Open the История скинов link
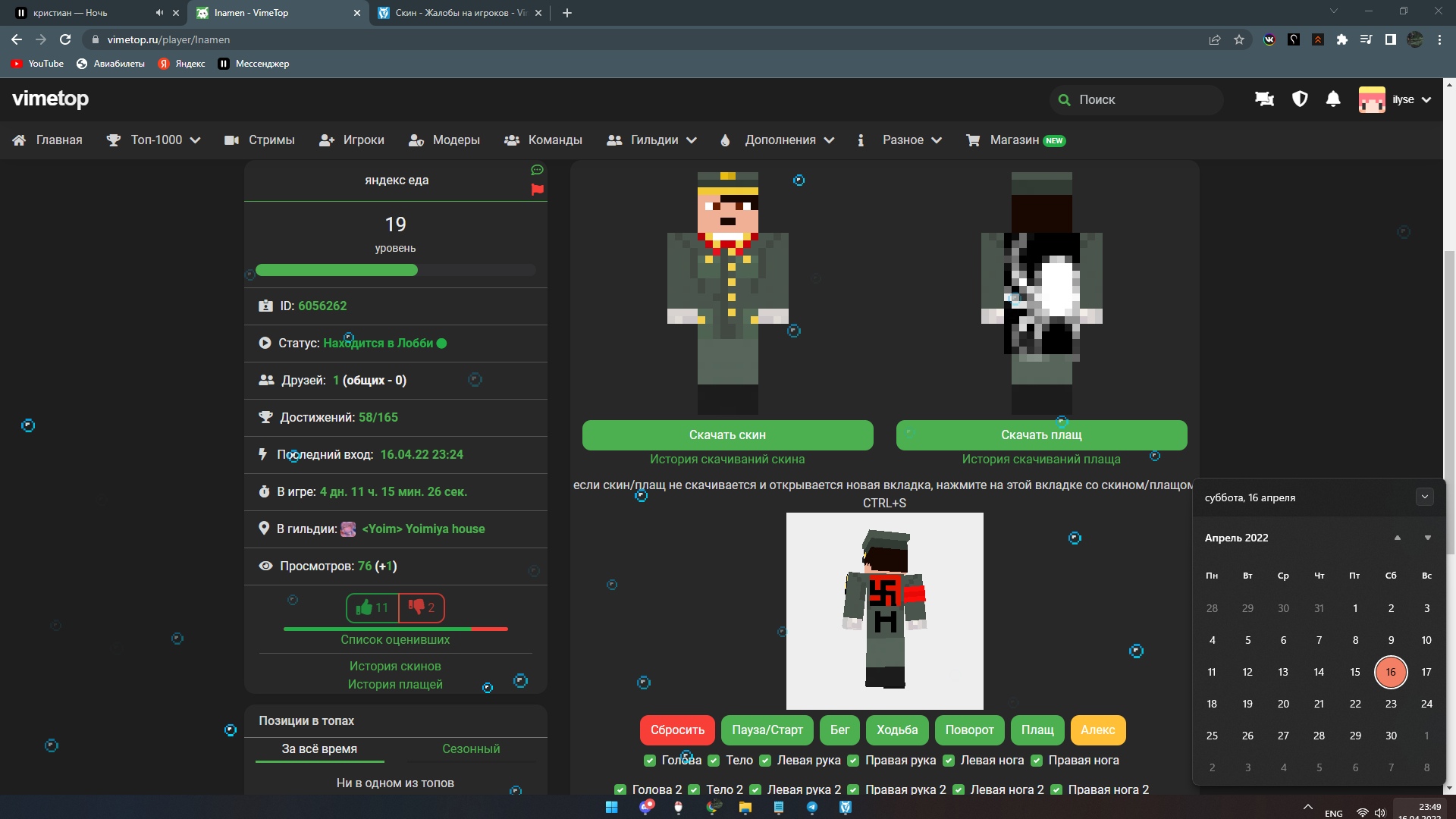Image resolution: width=1456 pixels, height=819 pixels. (395, 666)
